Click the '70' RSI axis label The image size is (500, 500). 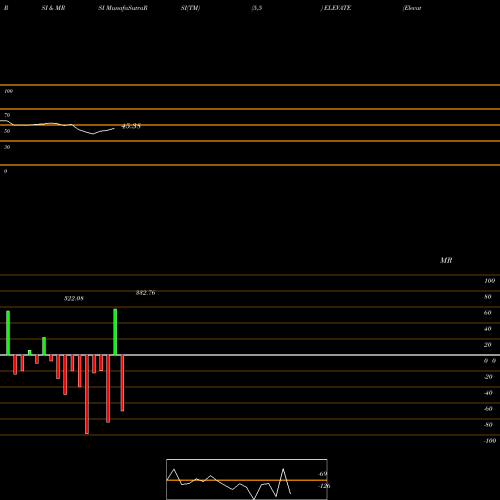[7, 115]
